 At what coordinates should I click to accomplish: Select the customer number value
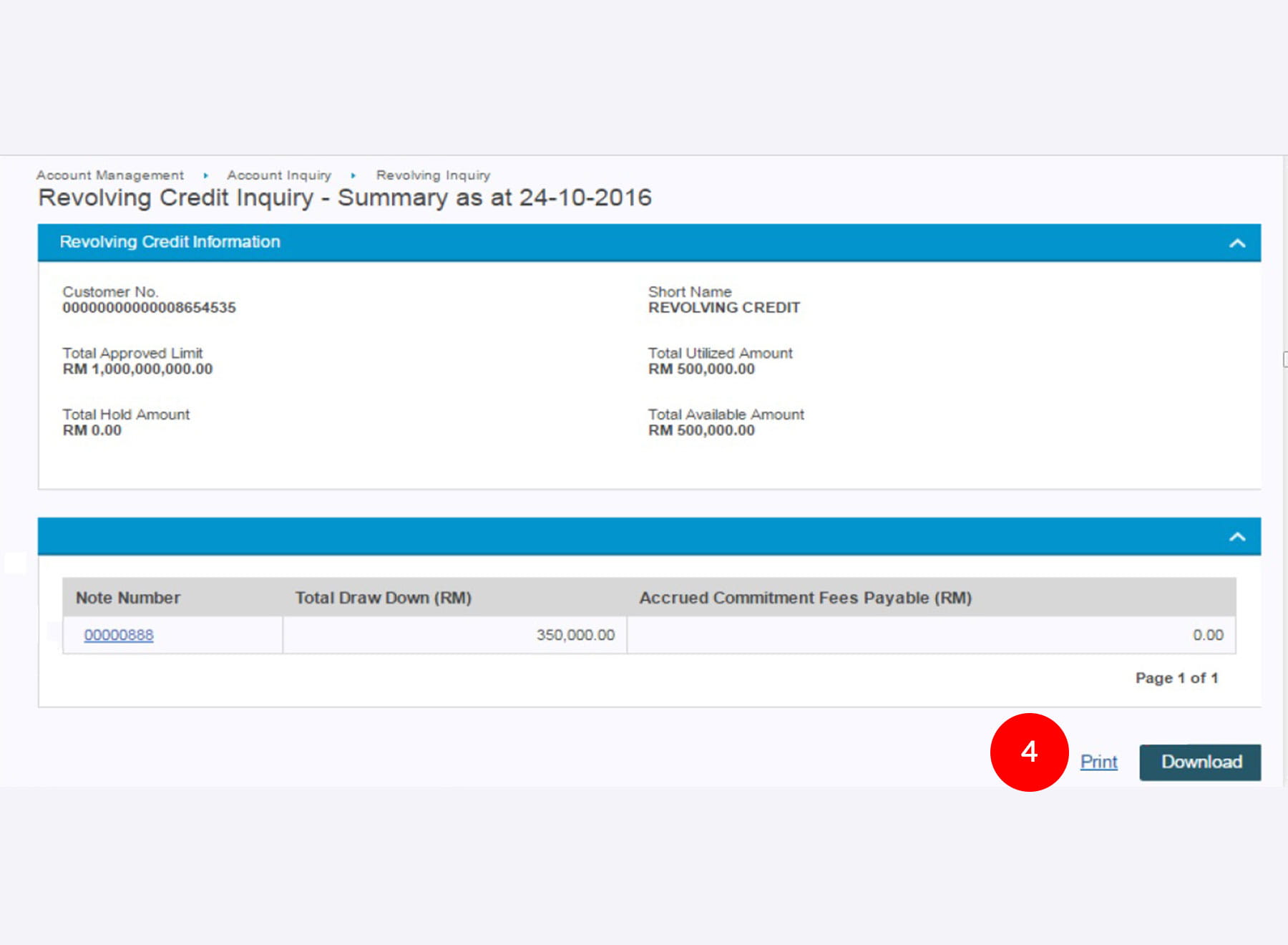click(x=149, y=308)
